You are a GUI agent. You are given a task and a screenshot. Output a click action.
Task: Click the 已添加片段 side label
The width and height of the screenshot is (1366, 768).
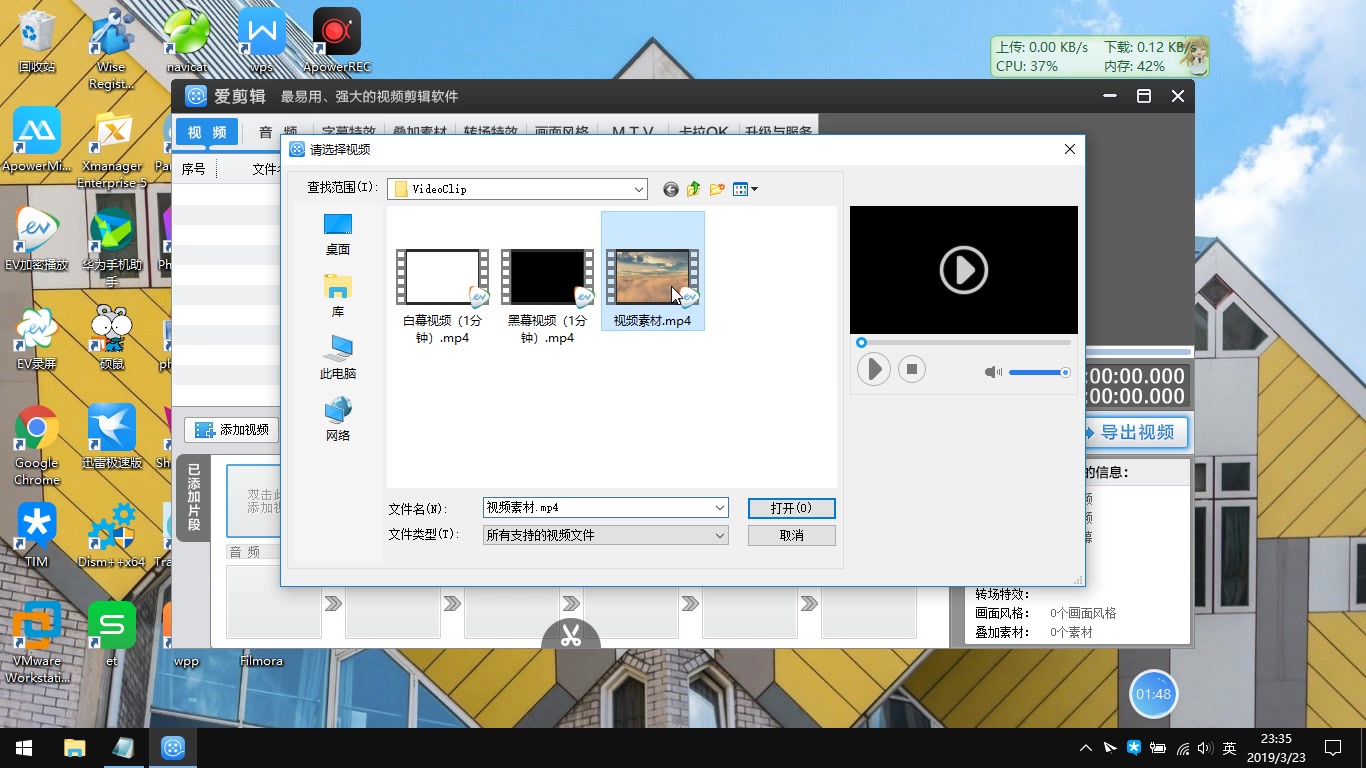point(194,497)
